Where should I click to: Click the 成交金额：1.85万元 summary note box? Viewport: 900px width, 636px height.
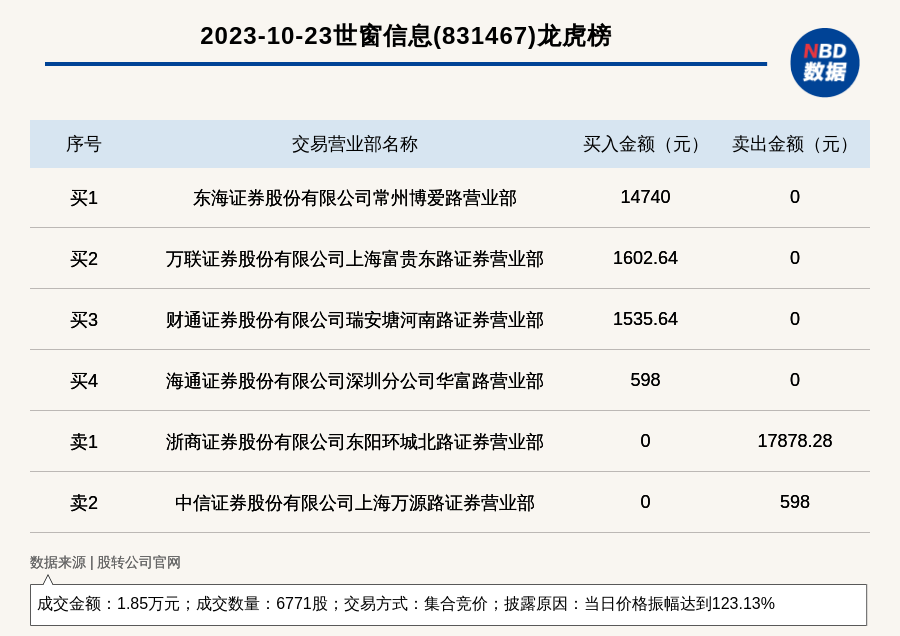coord(448,604)
